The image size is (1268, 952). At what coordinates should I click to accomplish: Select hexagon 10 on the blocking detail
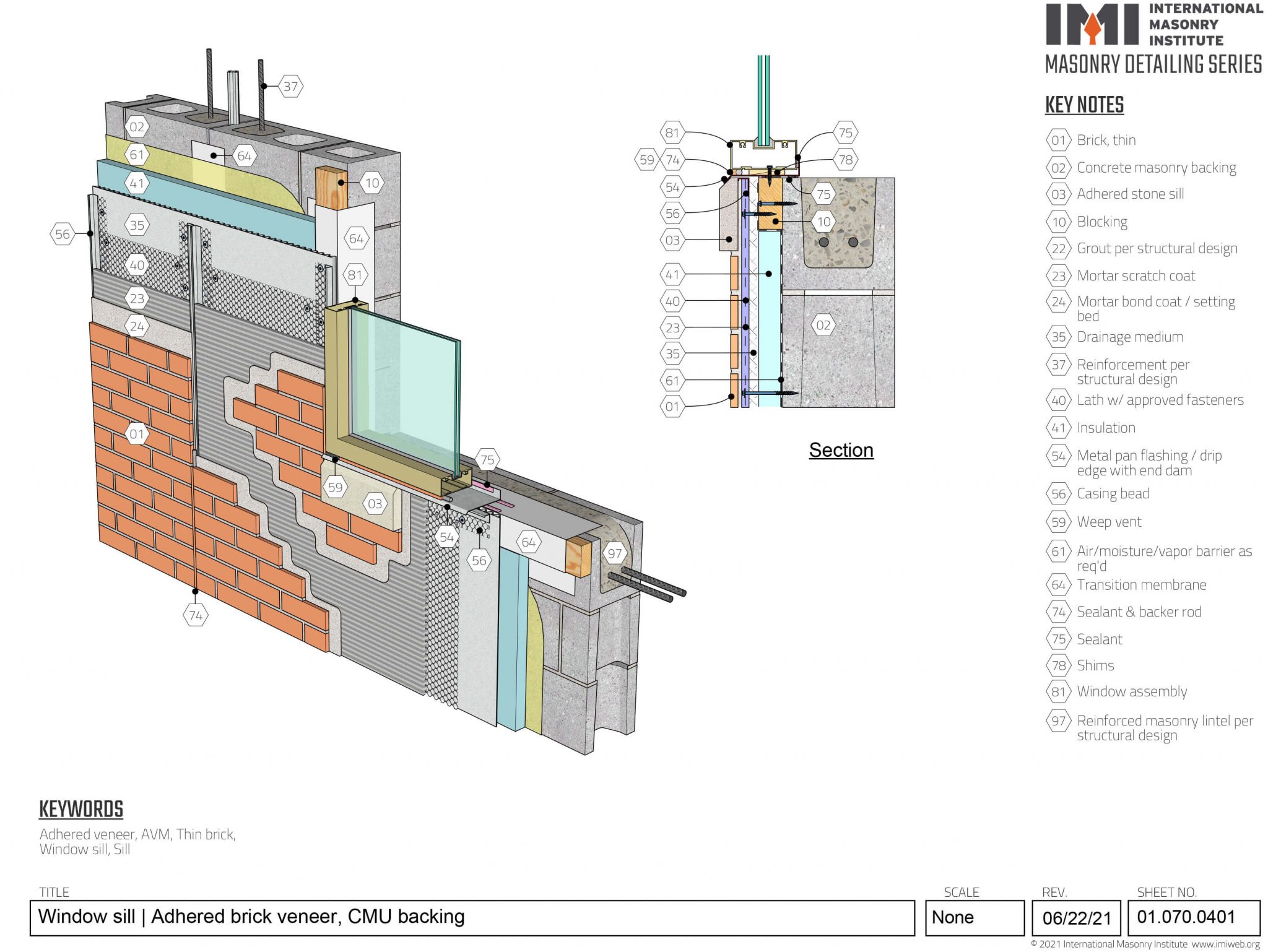(x=373, y=183)
